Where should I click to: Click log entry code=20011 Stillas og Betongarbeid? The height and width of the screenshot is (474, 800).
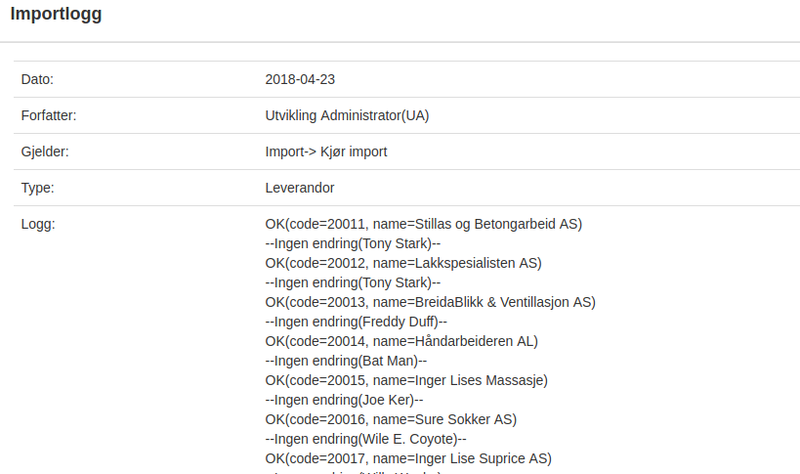pyautogui.click(x=423, y=224)
